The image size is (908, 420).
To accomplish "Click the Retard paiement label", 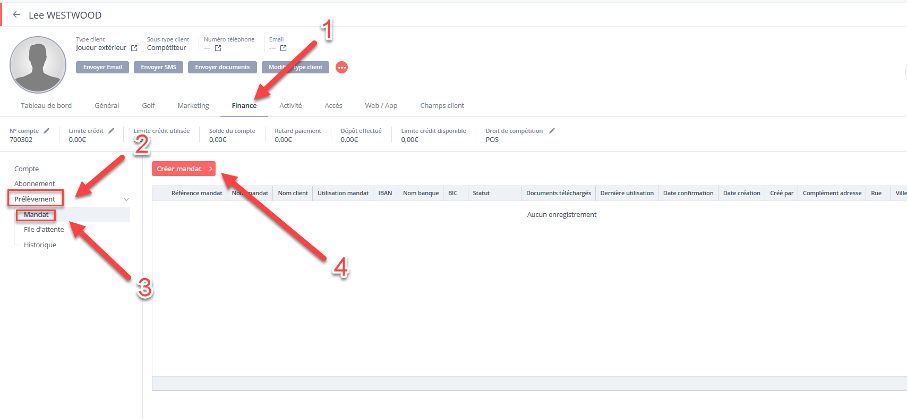I will (x=298, y=131).
